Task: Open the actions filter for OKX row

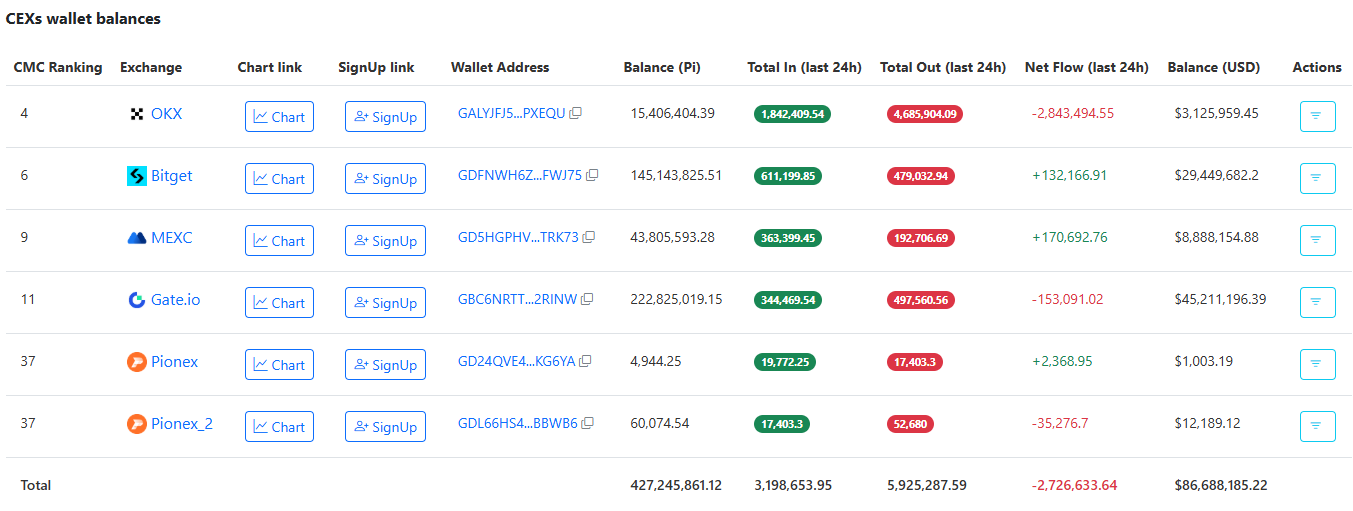Action: pos(1316,116)
